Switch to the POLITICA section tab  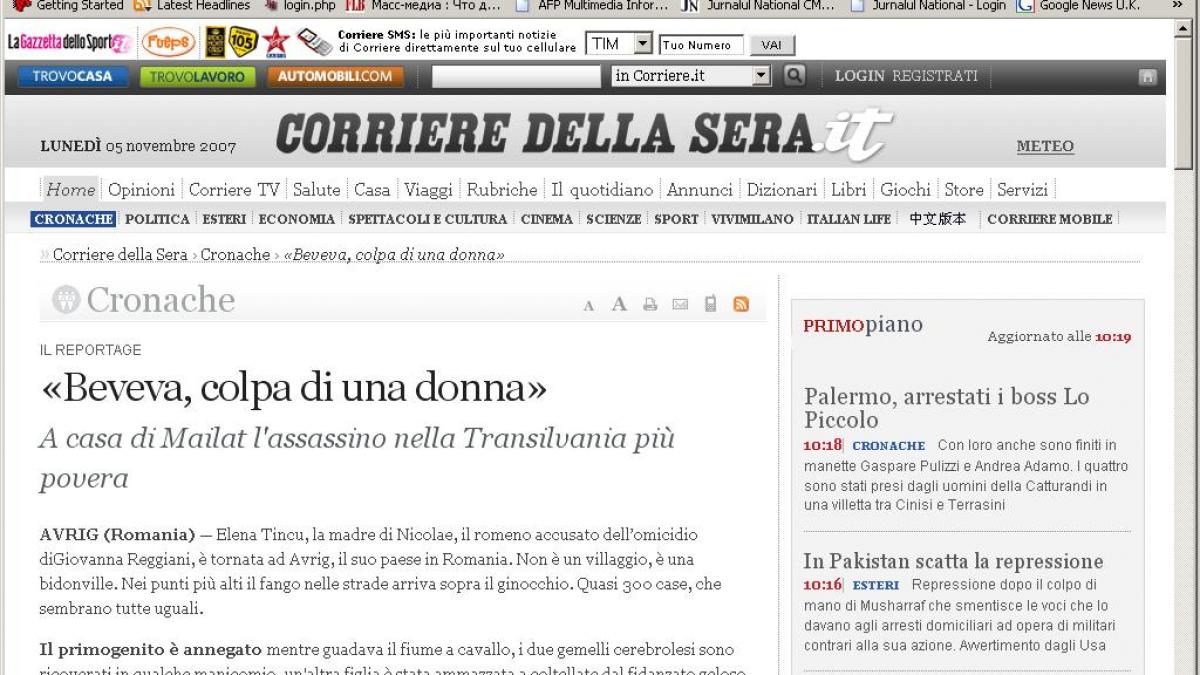pos(157,219)
